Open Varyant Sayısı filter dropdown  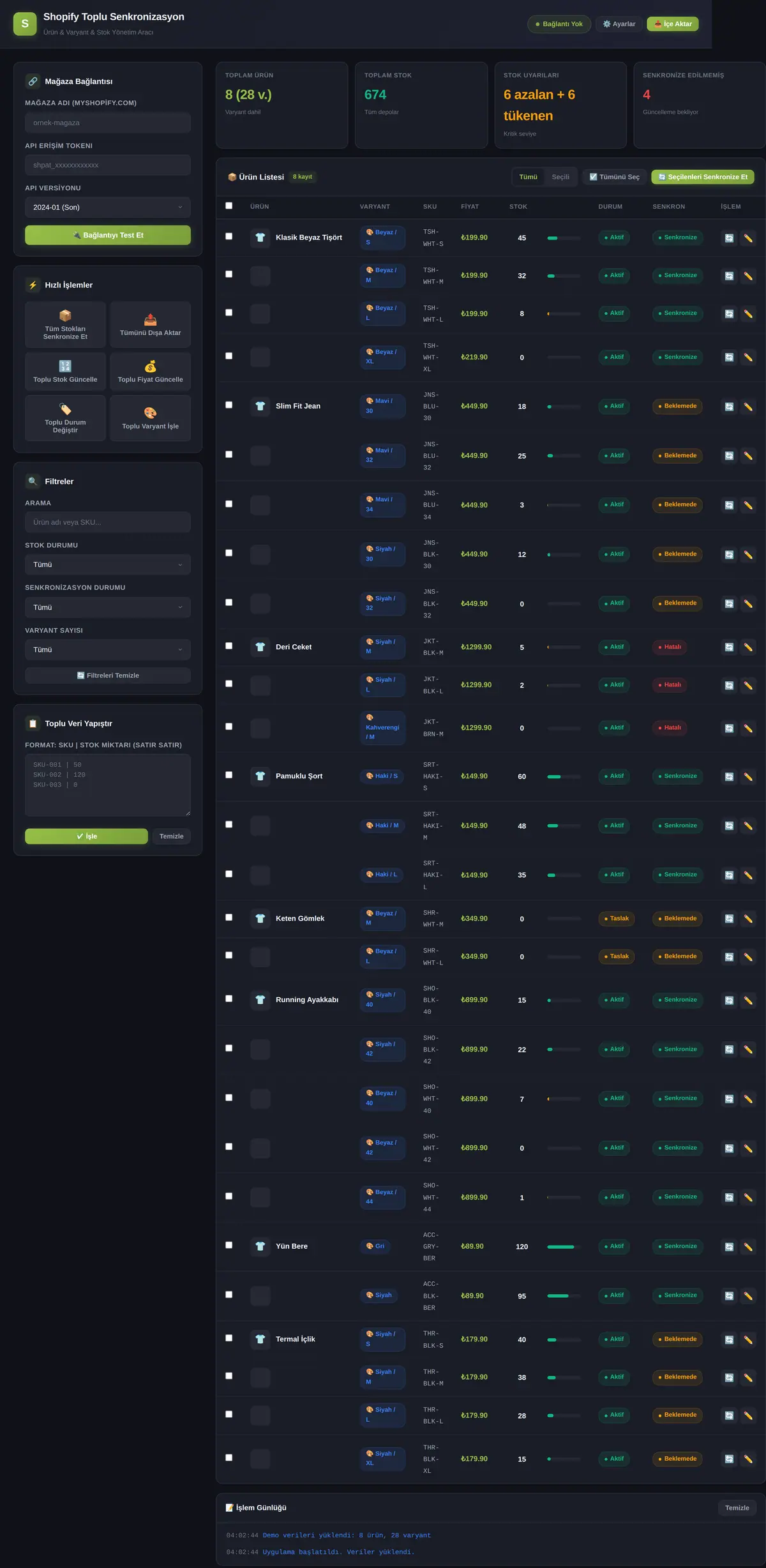[108, 649]
